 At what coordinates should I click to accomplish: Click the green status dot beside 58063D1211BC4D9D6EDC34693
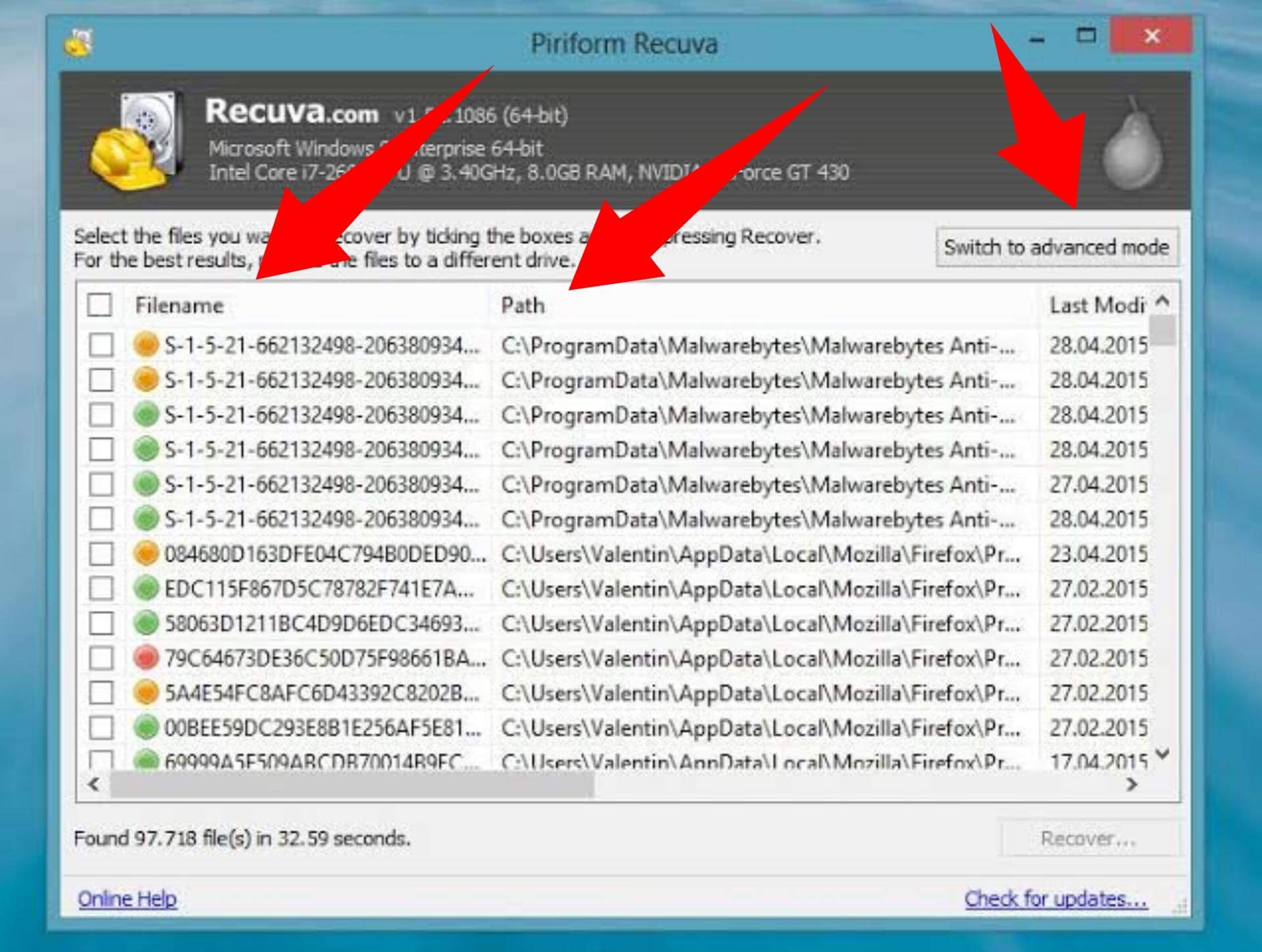pos(146,623)
